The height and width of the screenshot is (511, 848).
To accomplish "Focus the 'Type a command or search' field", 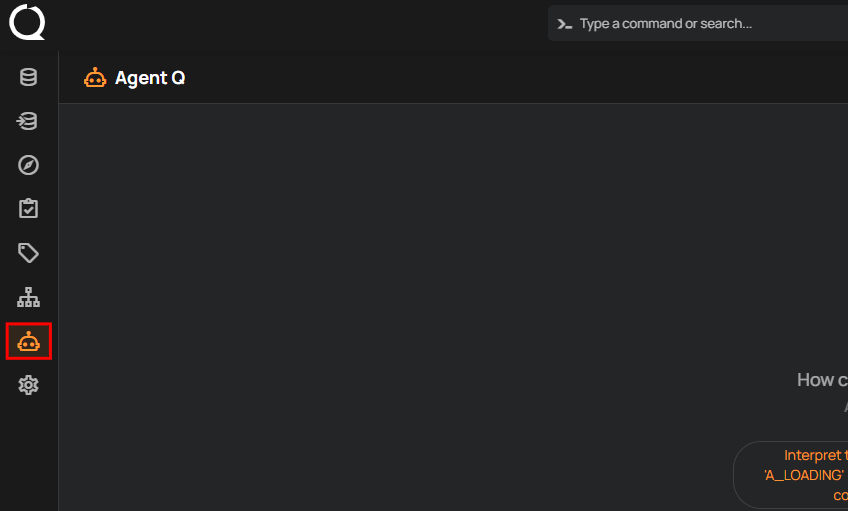I will click(x=700, y=23).
